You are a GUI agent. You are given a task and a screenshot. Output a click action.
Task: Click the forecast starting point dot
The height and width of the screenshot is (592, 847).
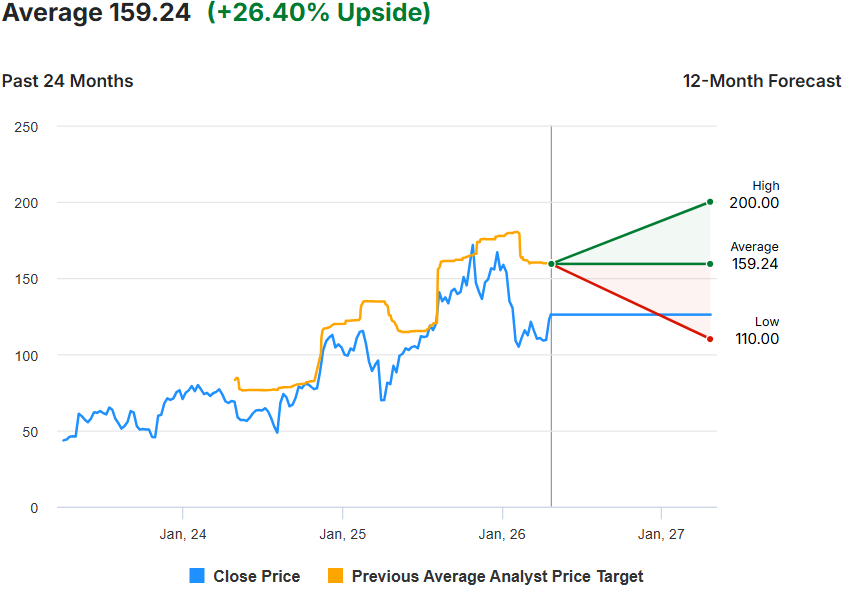[x=551, y=264]
